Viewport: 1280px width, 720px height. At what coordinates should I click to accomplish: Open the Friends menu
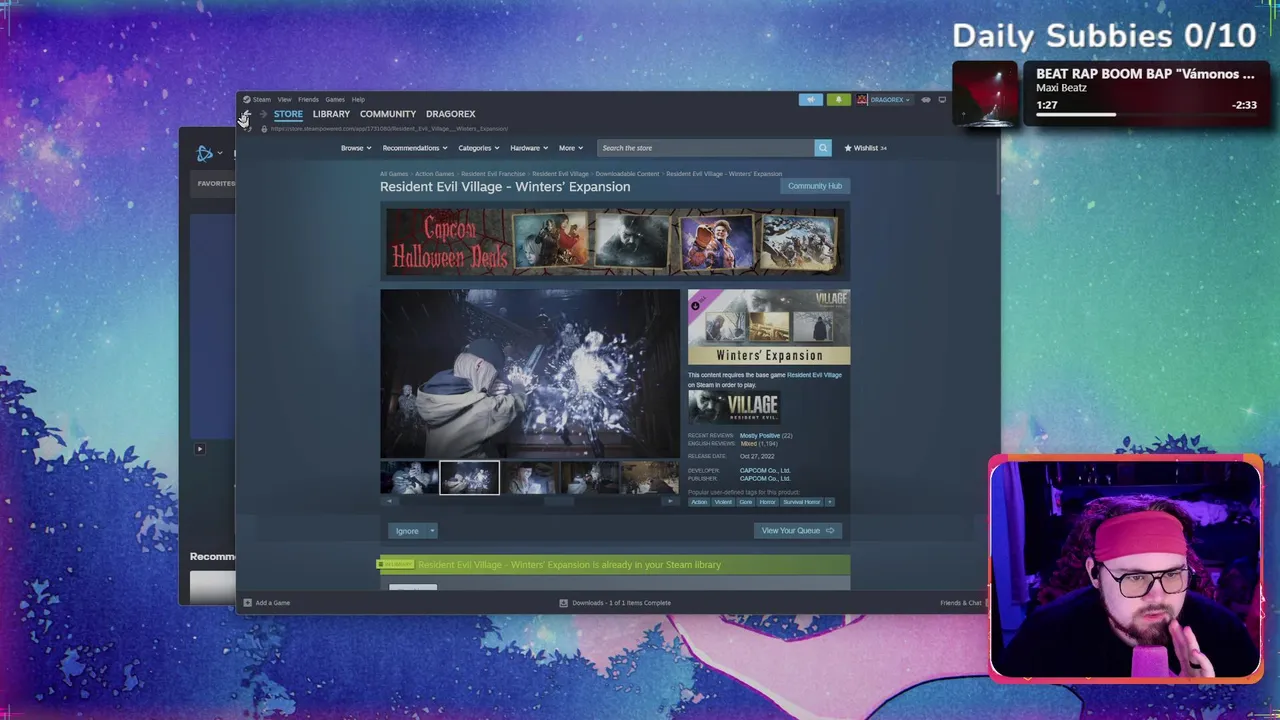(308, 99)
